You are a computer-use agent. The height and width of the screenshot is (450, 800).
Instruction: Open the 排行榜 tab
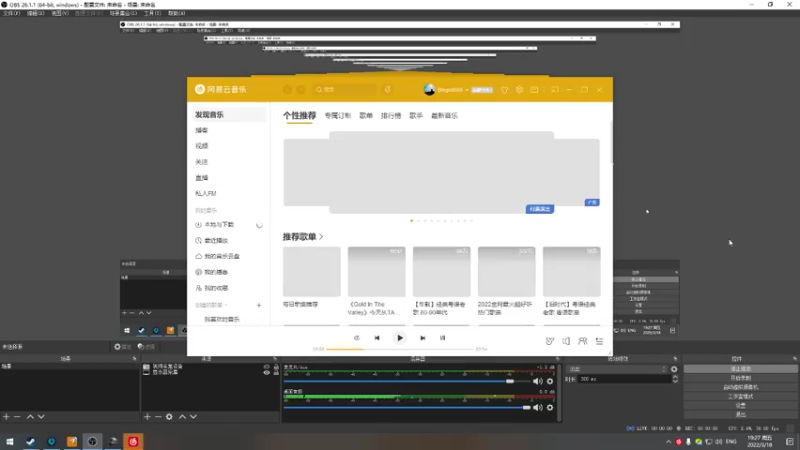(391, 116)
